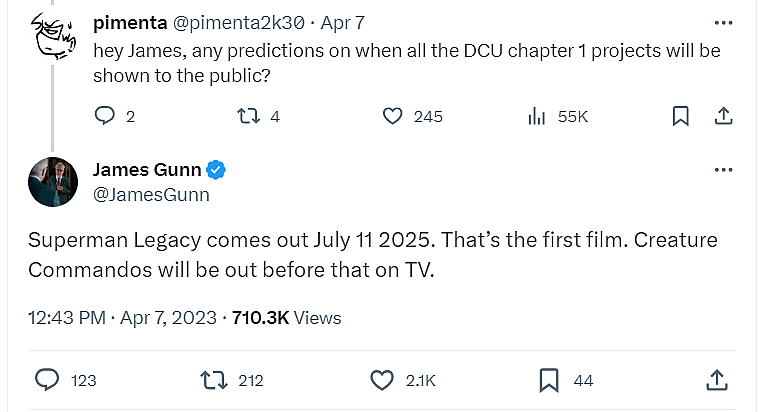Open the James Gunn display name link

(x=146, y=170)
